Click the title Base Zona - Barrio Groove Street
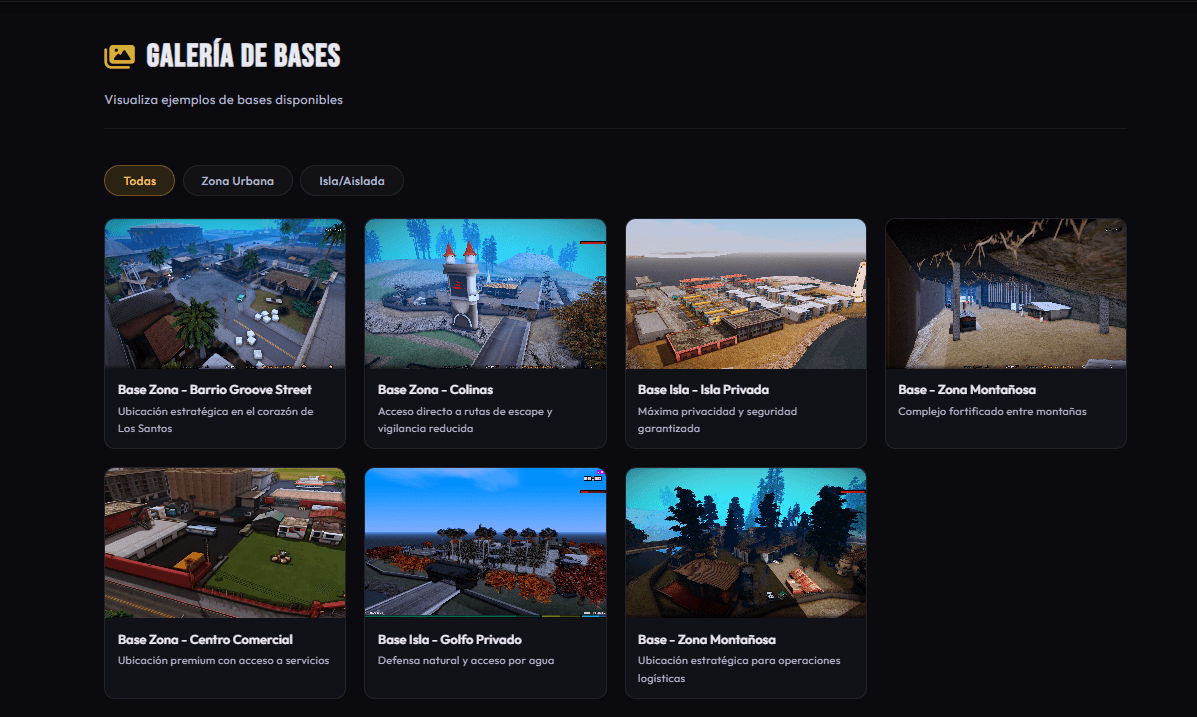The image size is (1197, 717). tap(215, 389)
